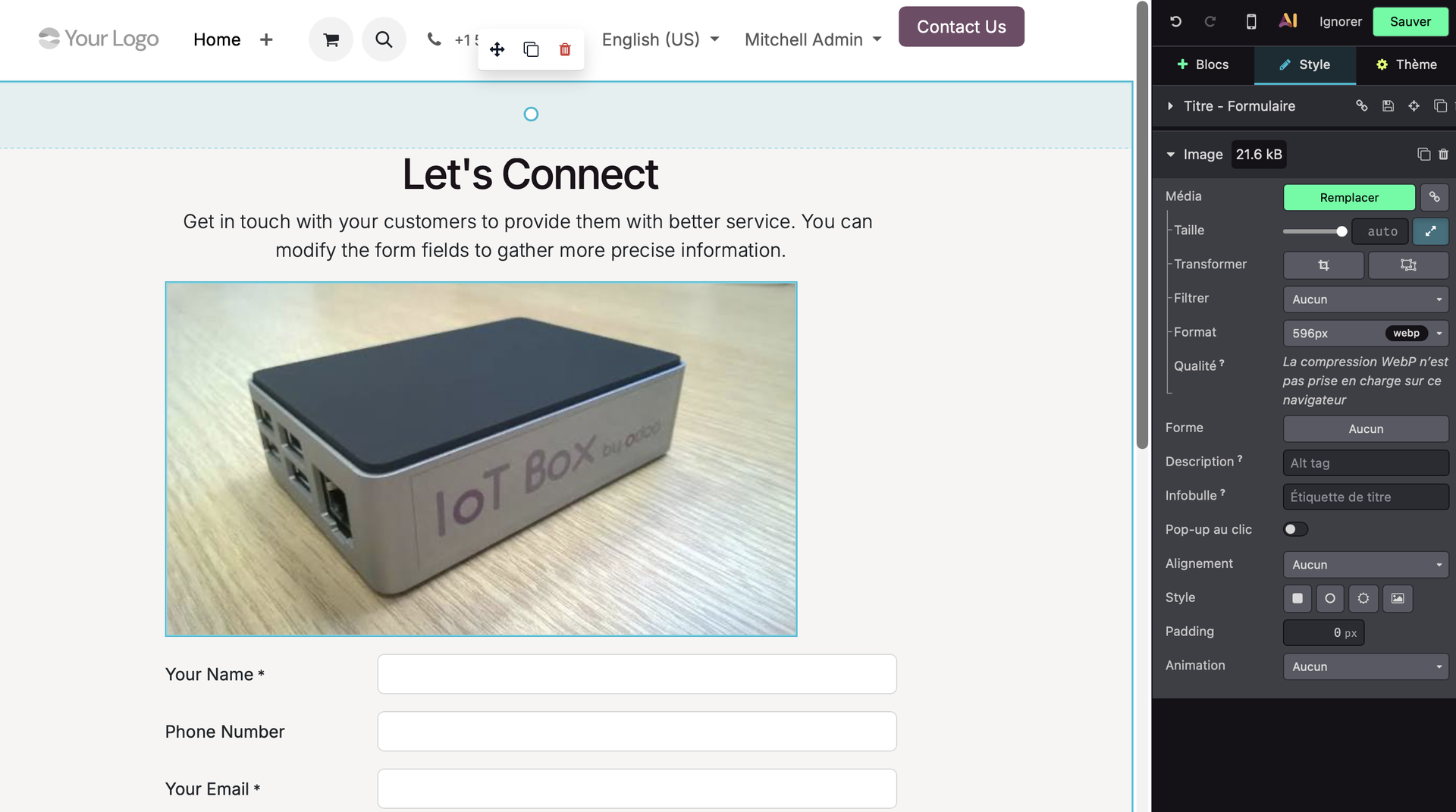Click the Padding px field

coord(1323,632)
